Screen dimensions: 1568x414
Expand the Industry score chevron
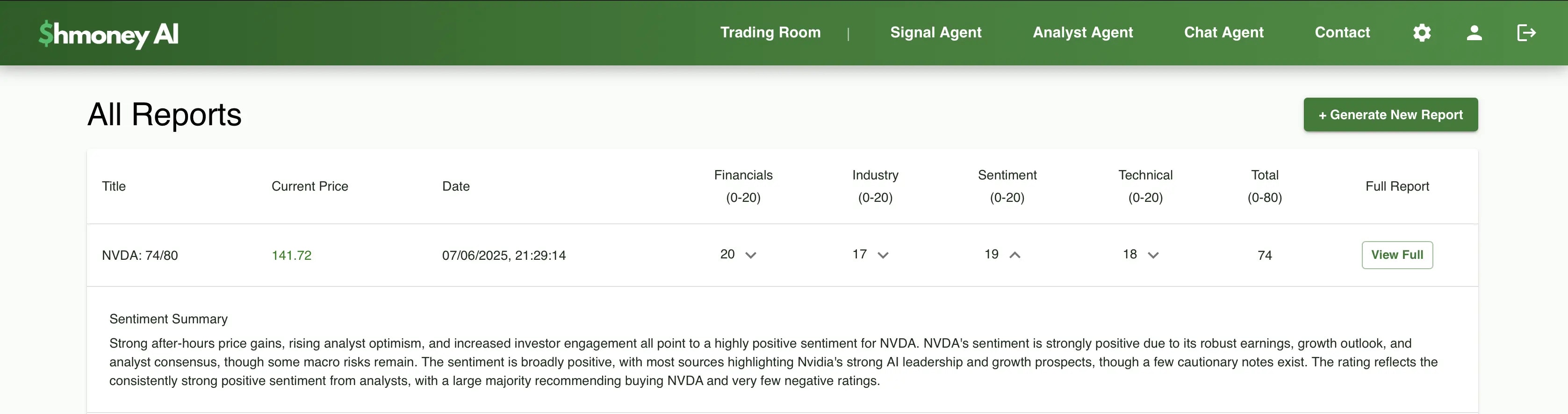point(883,255)
